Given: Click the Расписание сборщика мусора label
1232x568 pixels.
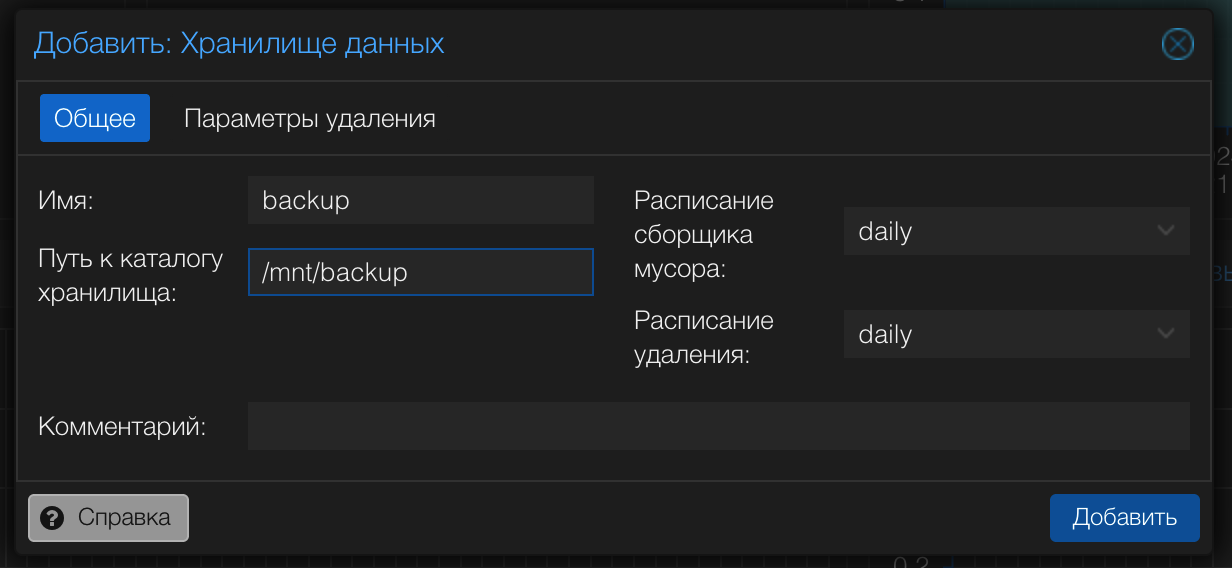Looking at the screenshot, I should click(x=704, y=235).
